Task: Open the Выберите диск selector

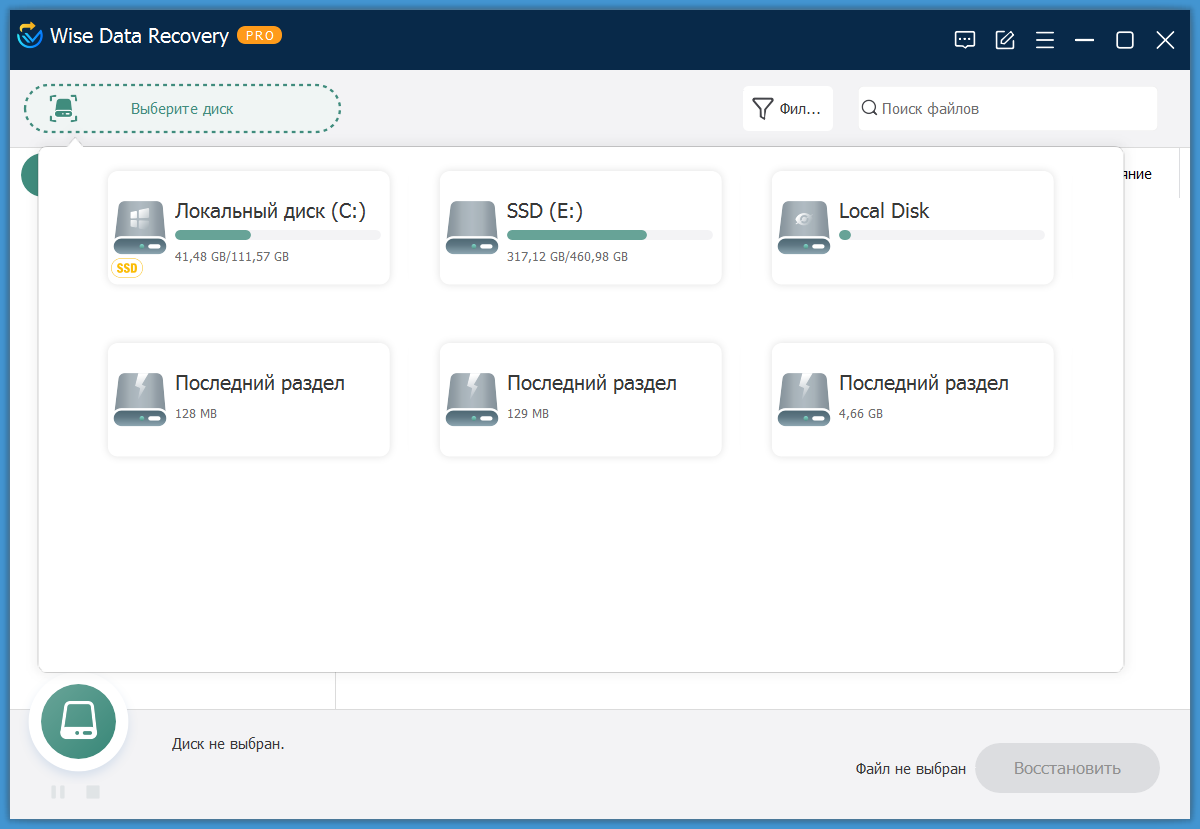Action: pyautogui.click(x=182, y=108)
